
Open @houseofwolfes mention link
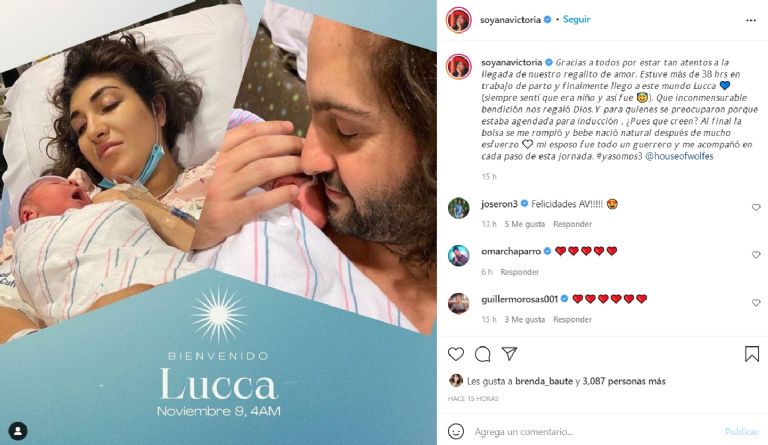click(x=679, y=156)
